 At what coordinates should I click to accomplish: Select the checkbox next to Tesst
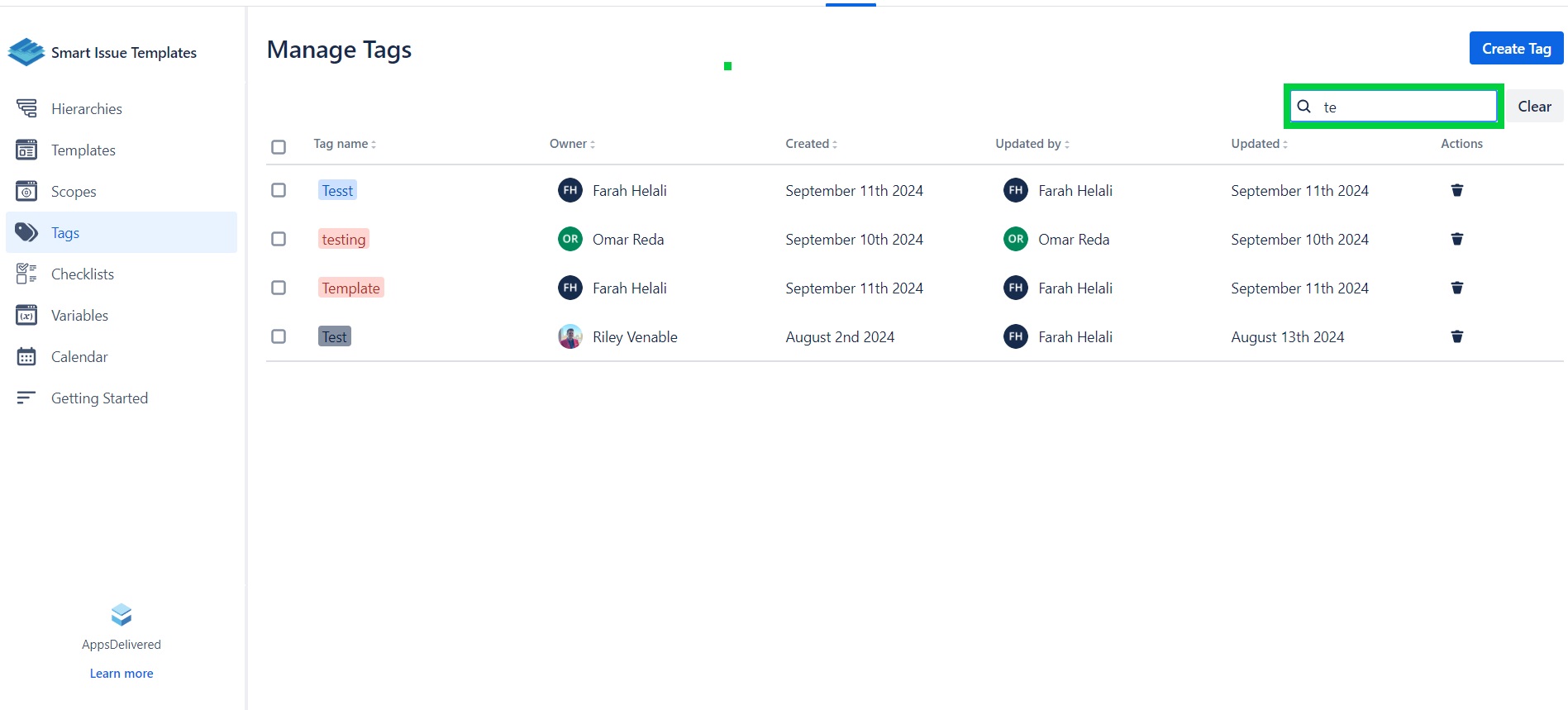(x=279, y=190)
